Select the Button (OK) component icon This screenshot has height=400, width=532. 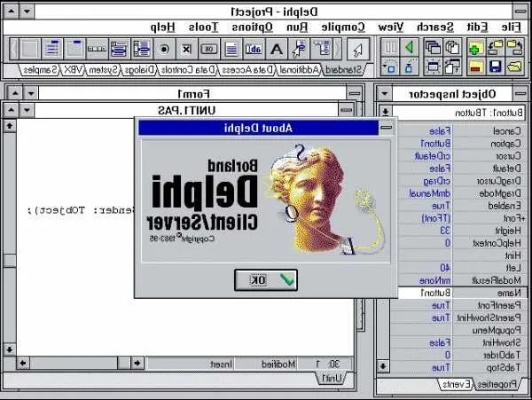[209, 49]
